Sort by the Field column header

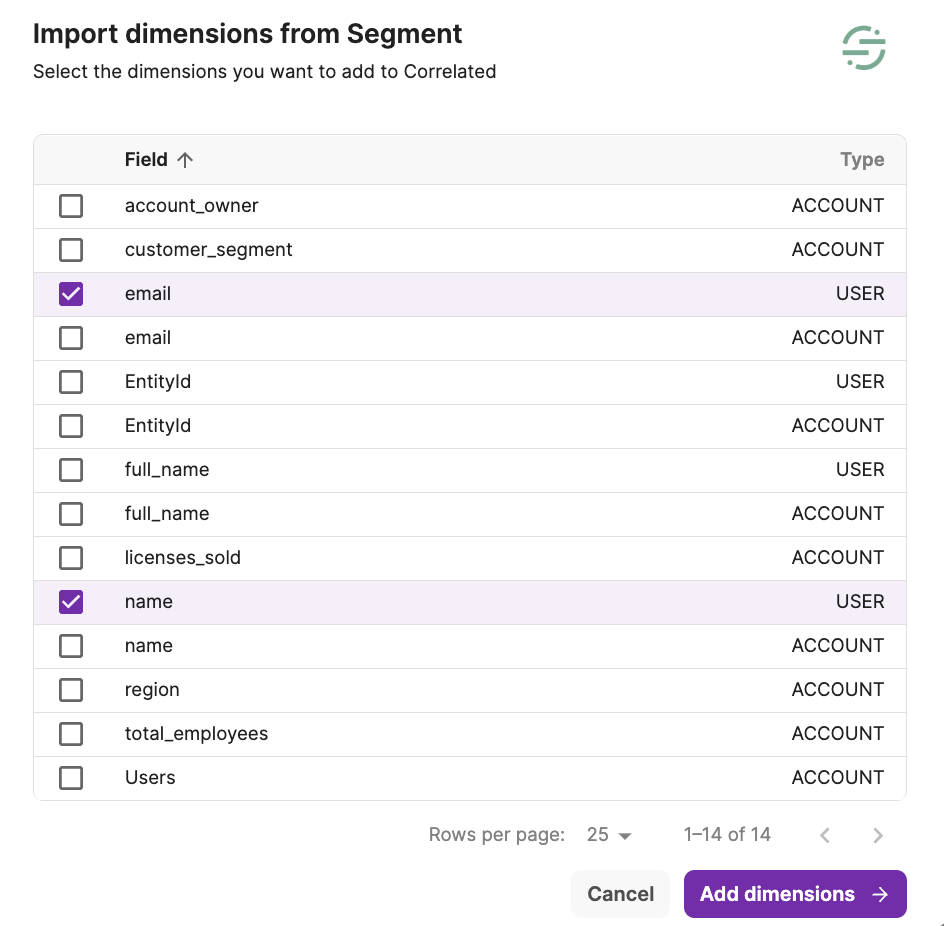tap(146, 160)
